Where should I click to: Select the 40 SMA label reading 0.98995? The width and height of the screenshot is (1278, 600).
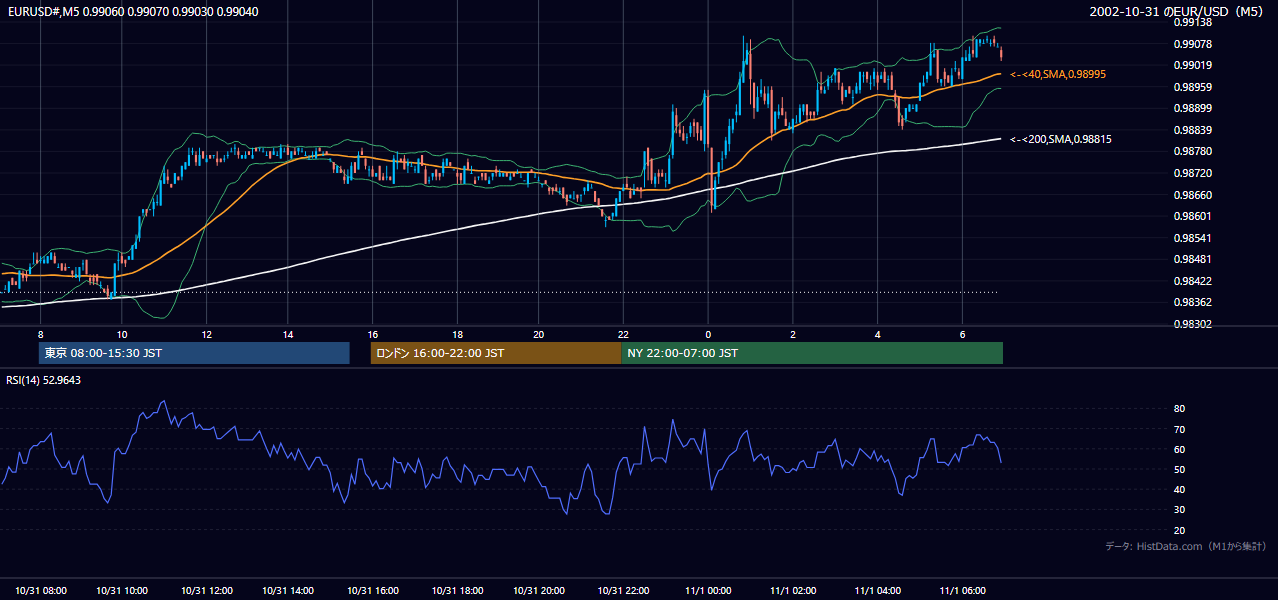tap(1058, 75)
